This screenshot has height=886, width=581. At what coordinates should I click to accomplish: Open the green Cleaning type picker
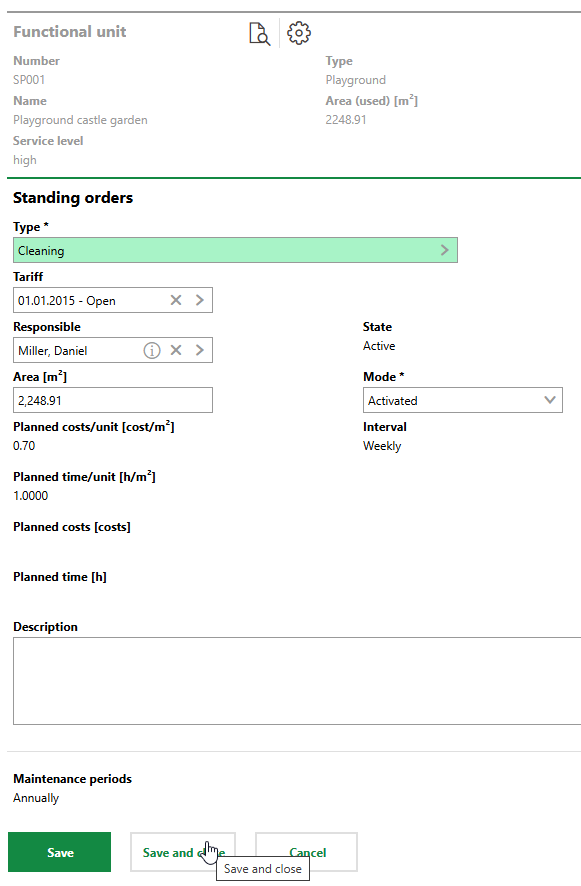(235, 249)
